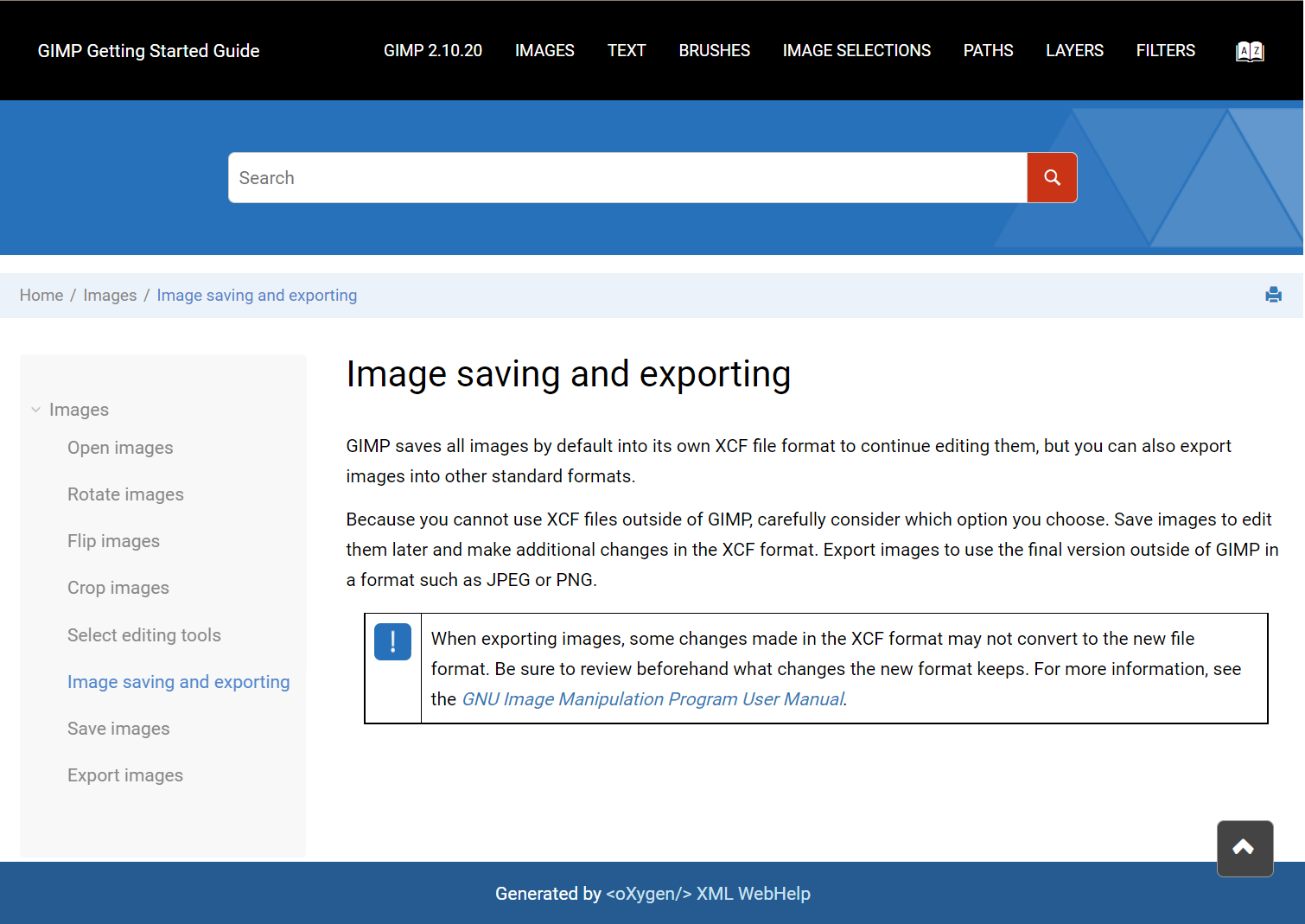Screen dimensions: 1305x924
Task: Focus the Search input field
Action: pyautogui.click(x=627, y=178)
